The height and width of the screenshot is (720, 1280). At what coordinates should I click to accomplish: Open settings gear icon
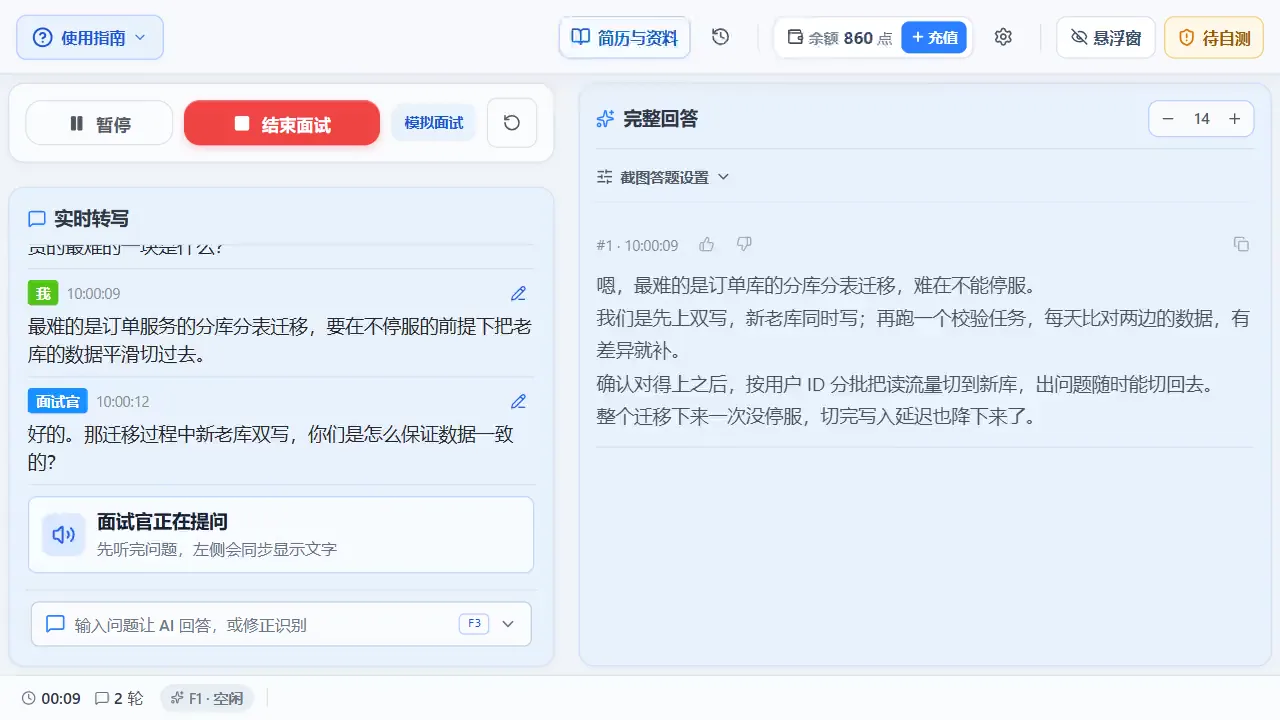[x=1003, y=37]
